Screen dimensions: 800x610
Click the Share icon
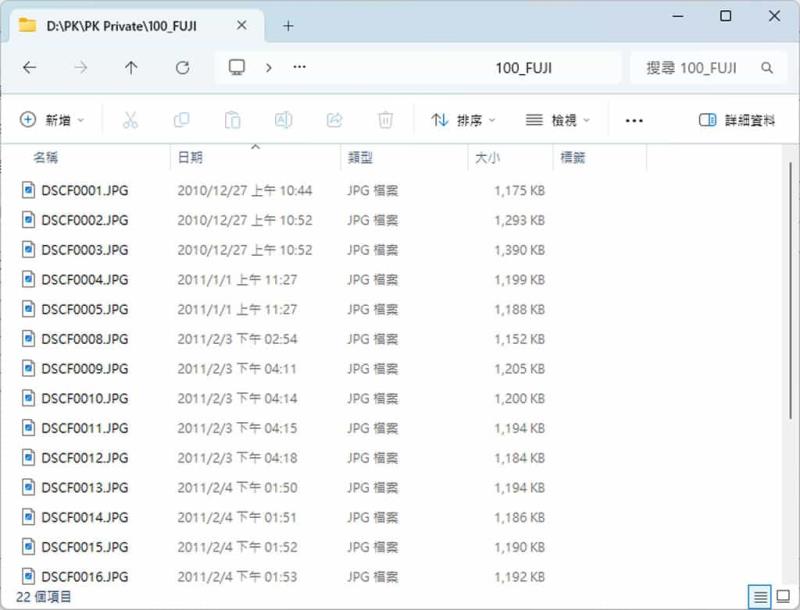click(x=335, y=120)
